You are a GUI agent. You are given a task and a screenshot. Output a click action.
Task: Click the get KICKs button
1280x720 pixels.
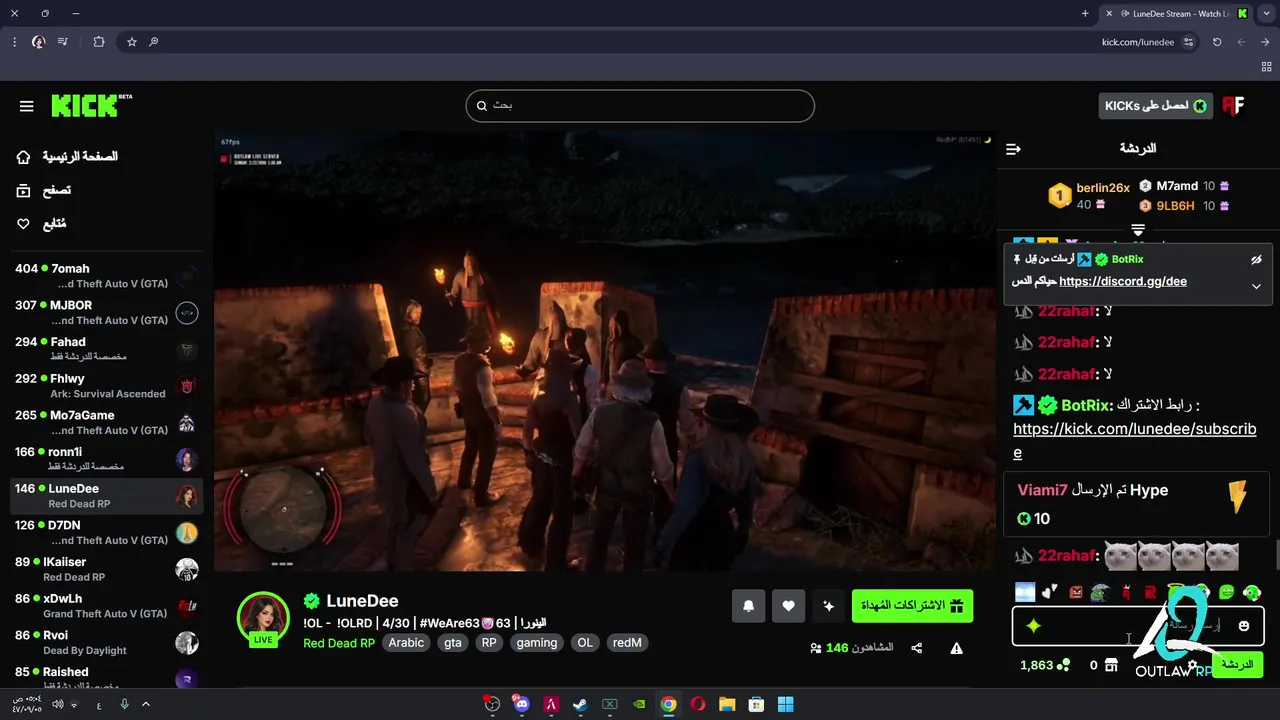click(x=1155, y=106)
